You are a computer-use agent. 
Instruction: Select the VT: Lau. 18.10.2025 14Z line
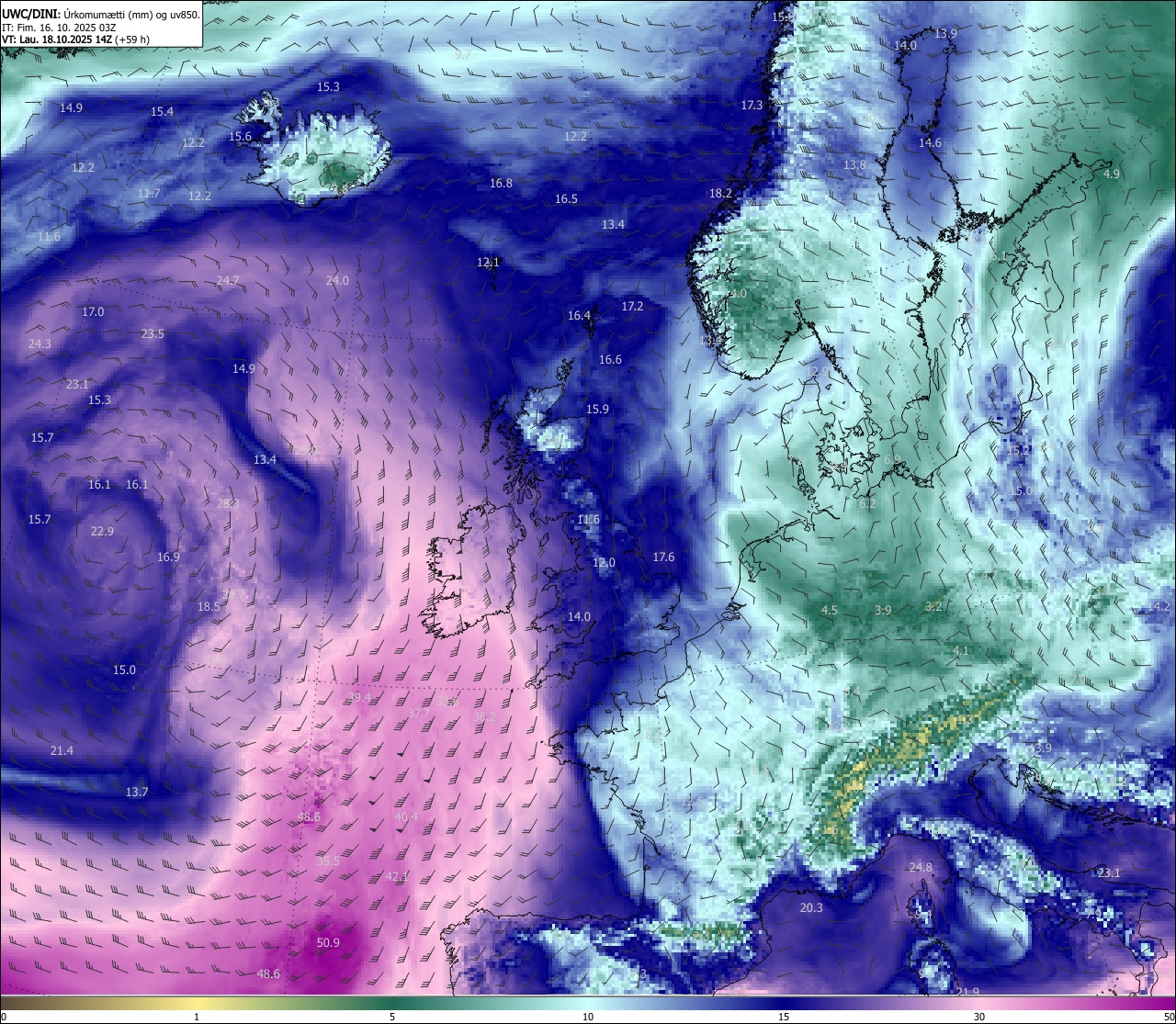click(75, 39)
